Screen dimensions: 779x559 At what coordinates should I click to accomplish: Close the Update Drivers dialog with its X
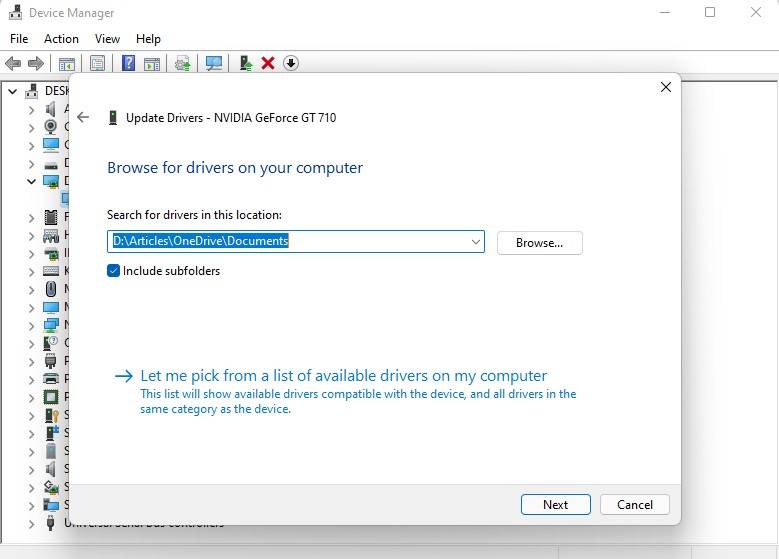666,87
